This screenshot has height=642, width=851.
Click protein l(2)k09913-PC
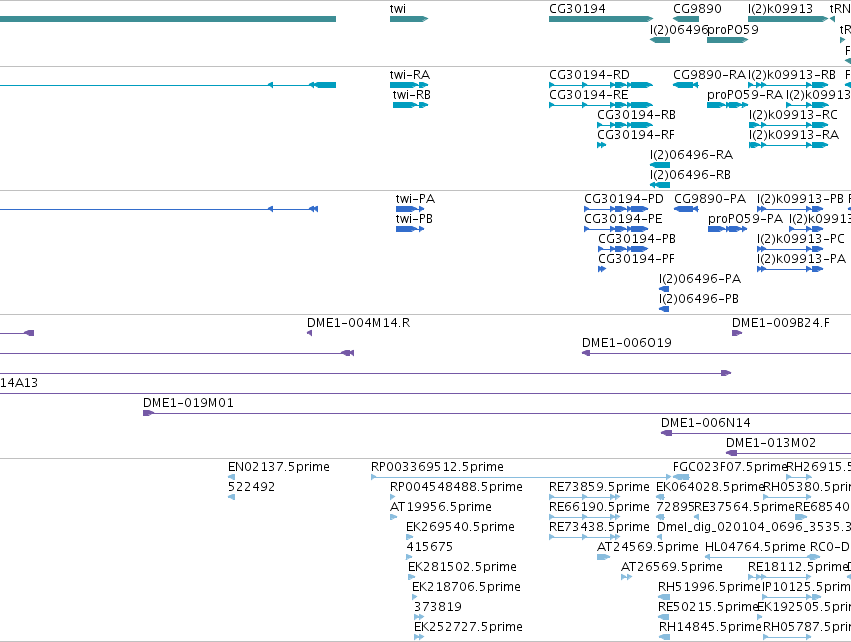pos(790,249)
